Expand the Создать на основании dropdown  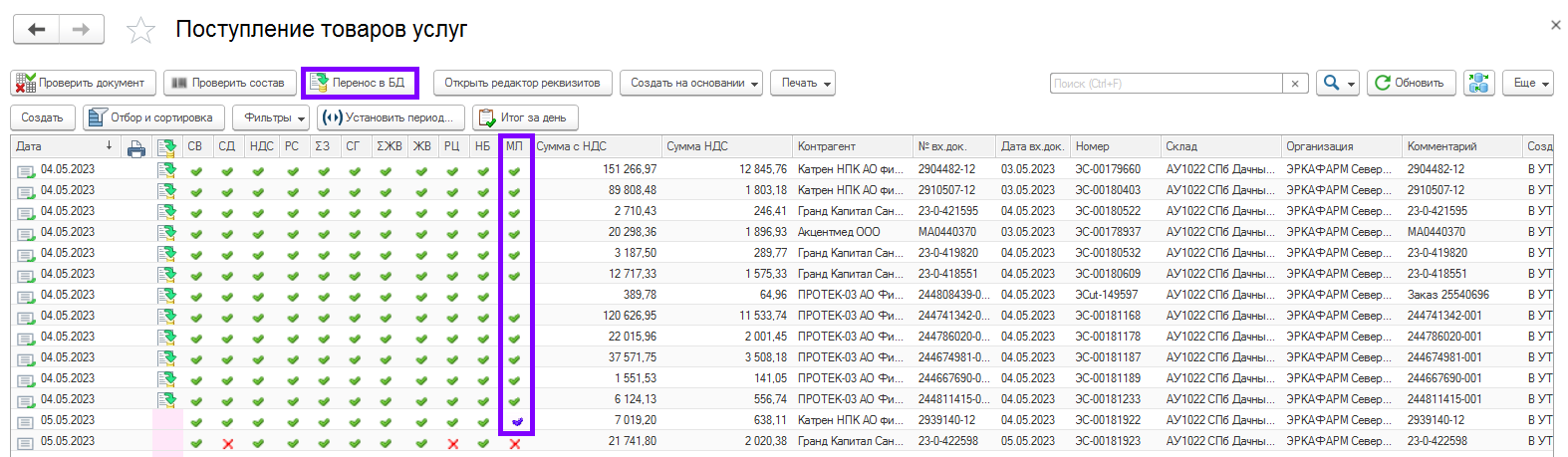(691, 83)
